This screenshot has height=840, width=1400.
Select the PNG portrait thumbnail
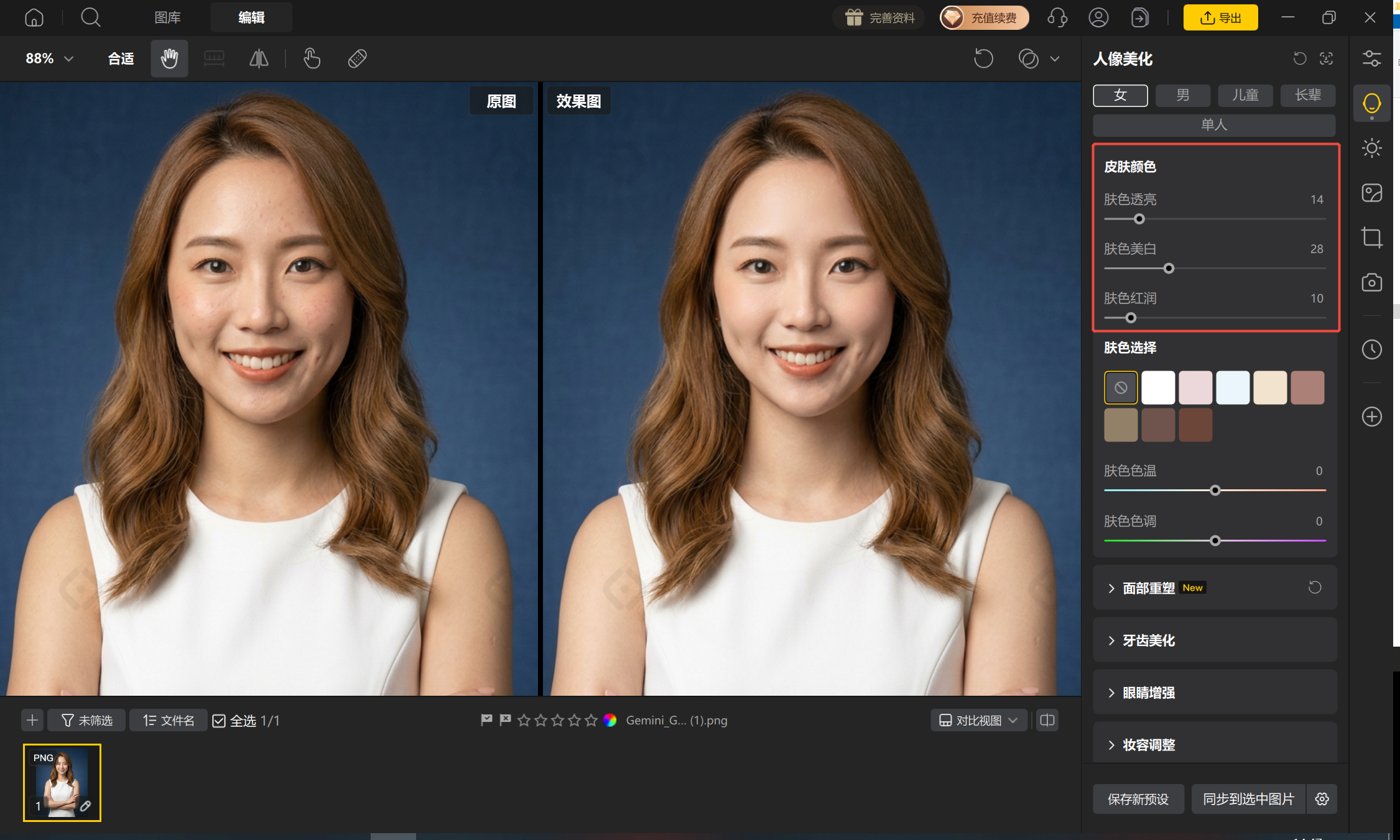point(62,783)
